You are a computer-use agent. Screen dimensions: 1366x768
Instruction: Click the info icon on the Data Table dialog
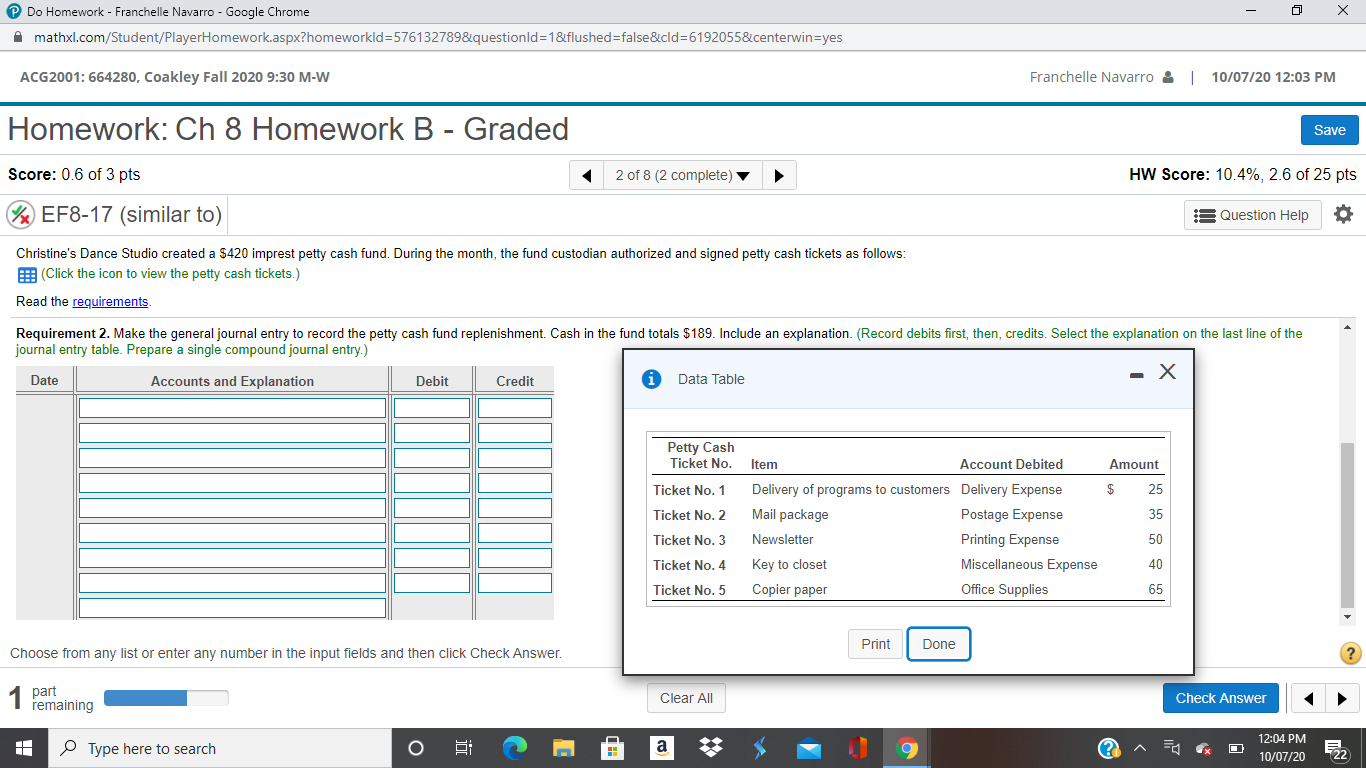(652, 378)
